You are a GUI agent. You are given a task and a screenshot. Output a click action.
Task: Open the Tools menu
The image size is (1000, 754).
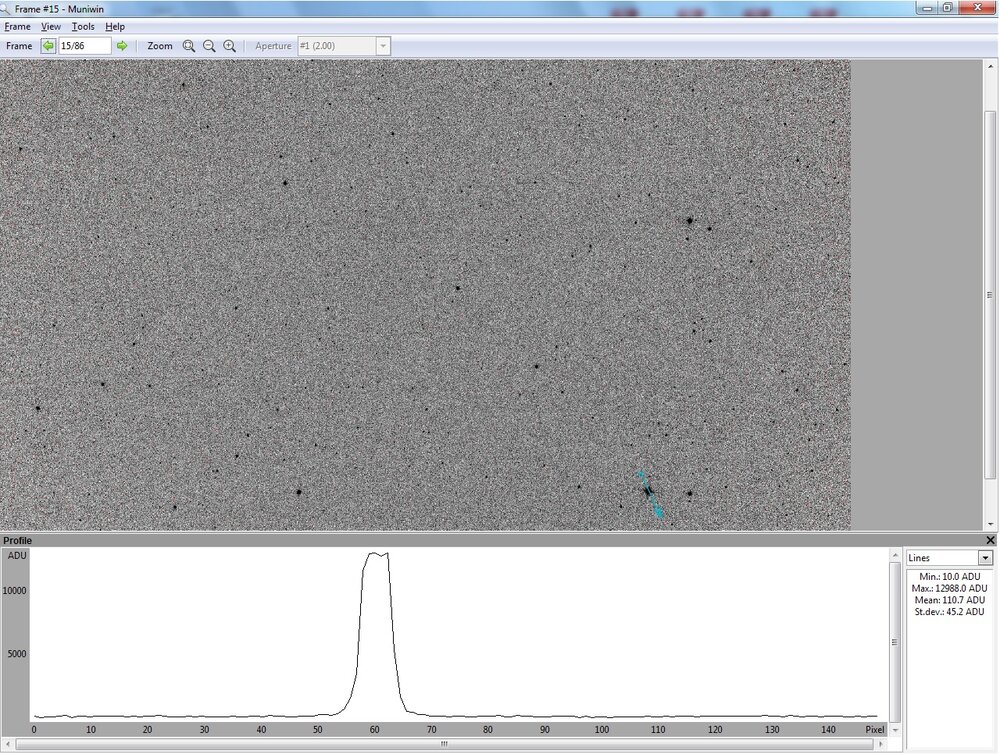click(83, 26)
